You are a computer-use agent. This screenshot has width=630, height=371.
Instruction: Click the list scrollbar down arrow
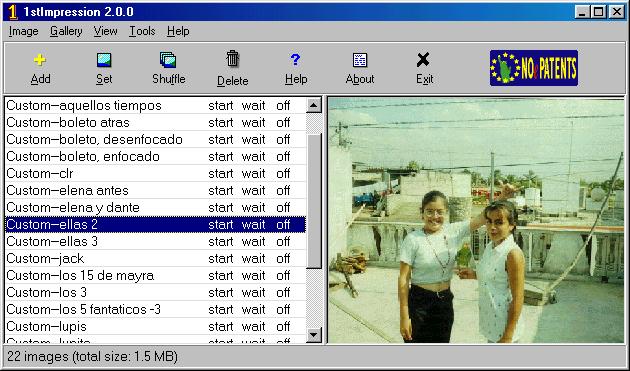314,334
